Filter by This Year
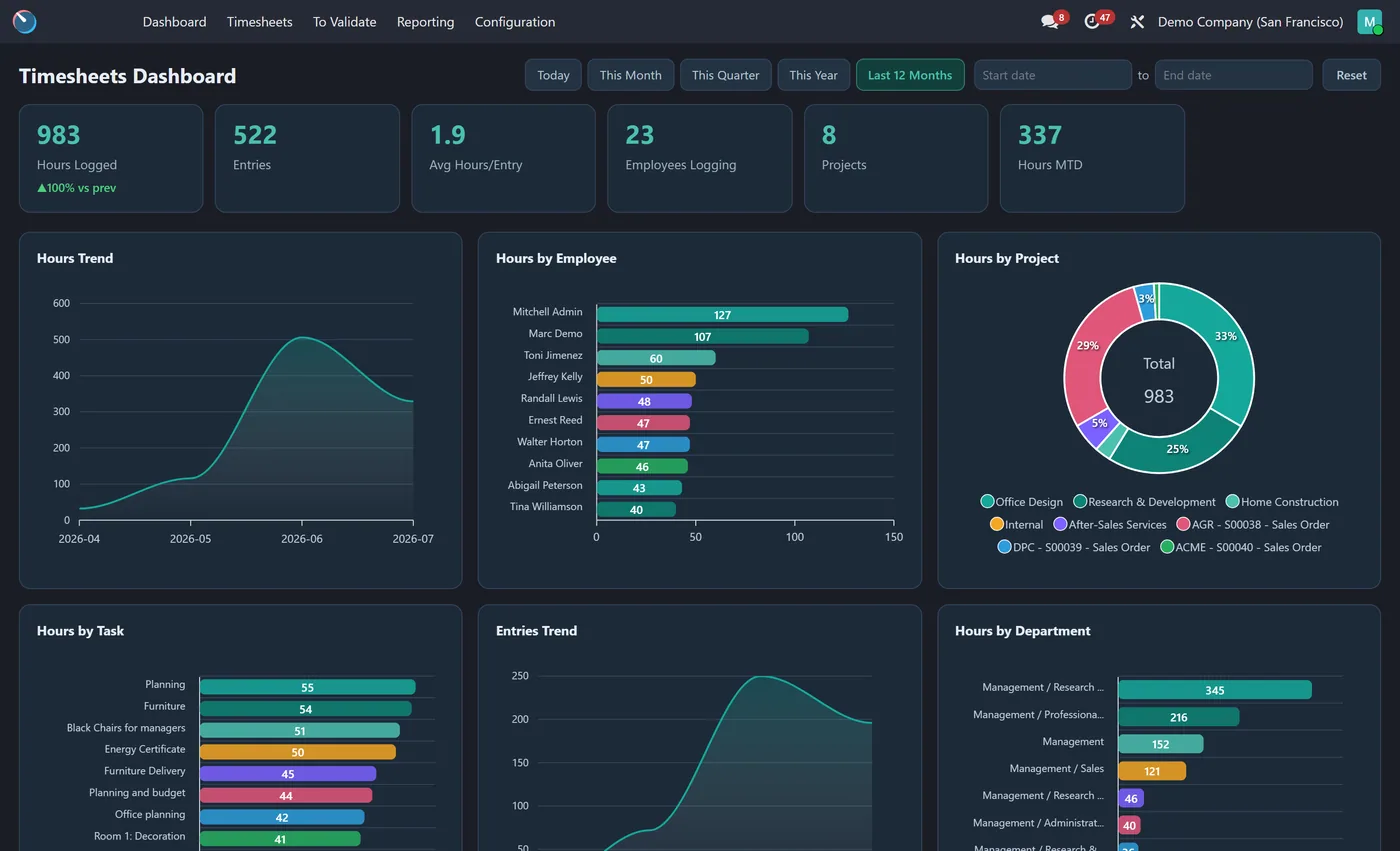This screenshot has height=851, width=1400. [x=813, y=75]
